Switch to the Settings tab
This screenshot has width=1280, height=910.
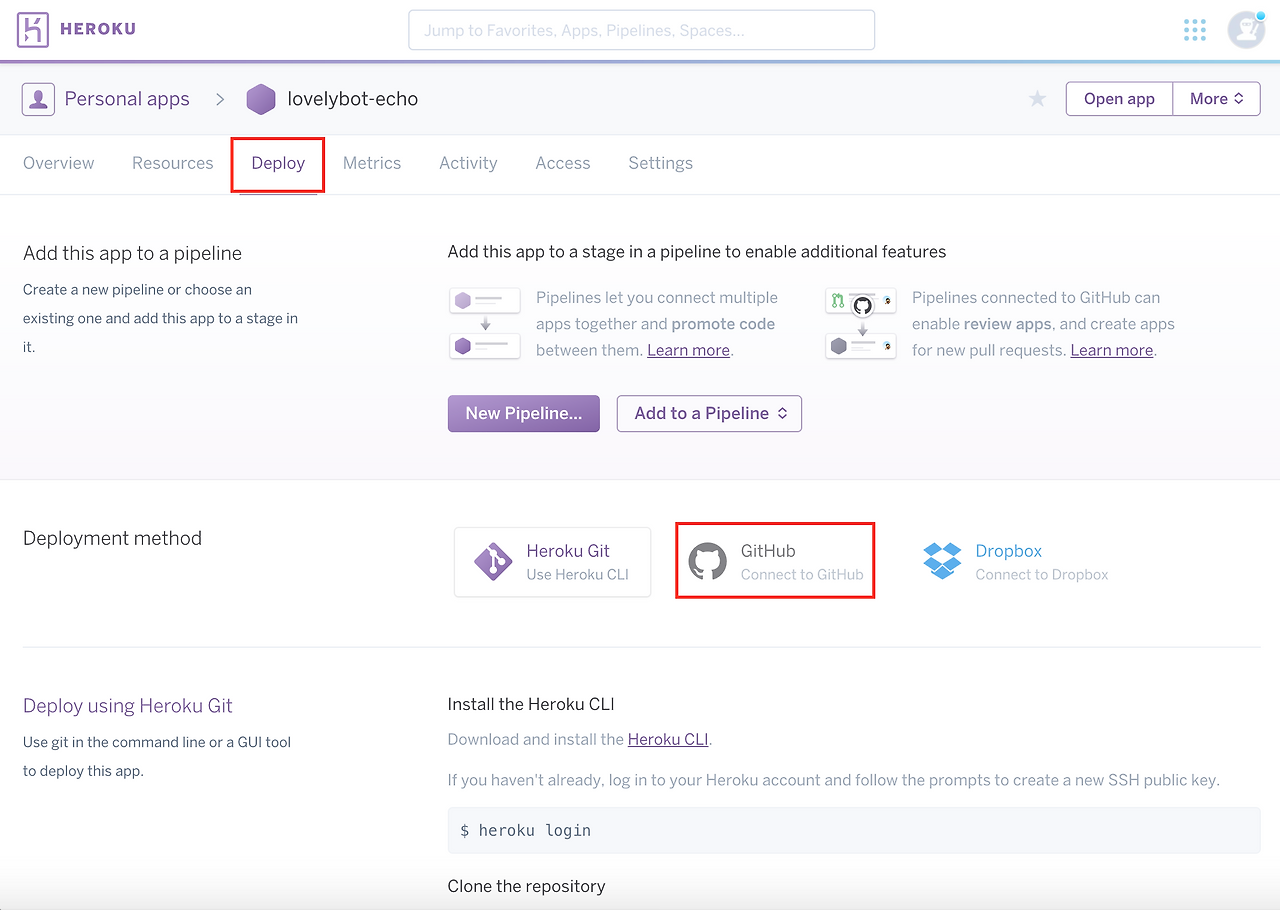pyautogui.click(x=660, y=163)
